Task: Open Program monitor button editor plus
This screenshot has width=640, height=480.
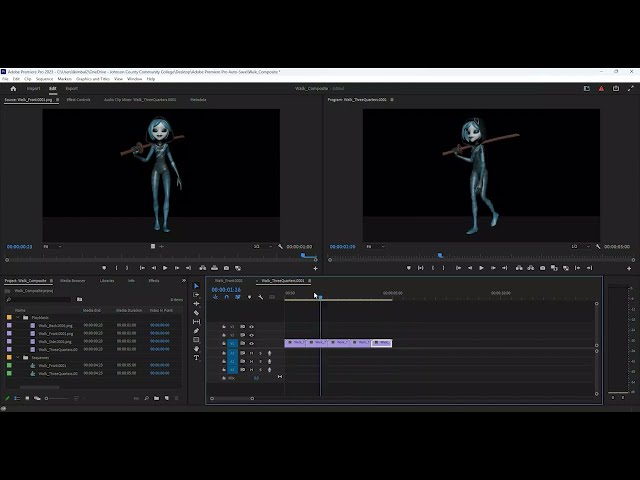Action: (x=629, y=269)
